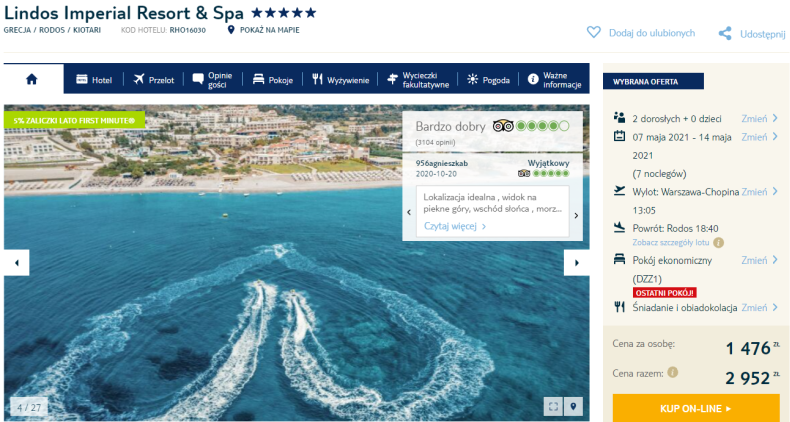Show previous gallery photo
Viewport: 790px width, 422px height.
(x=17, y=262)
